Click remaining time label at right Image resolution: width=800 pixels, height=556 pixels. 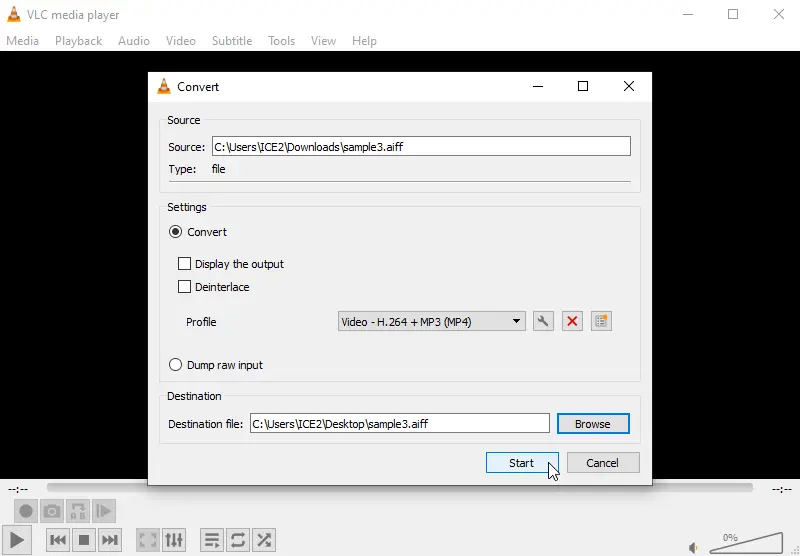pos(782,490)
